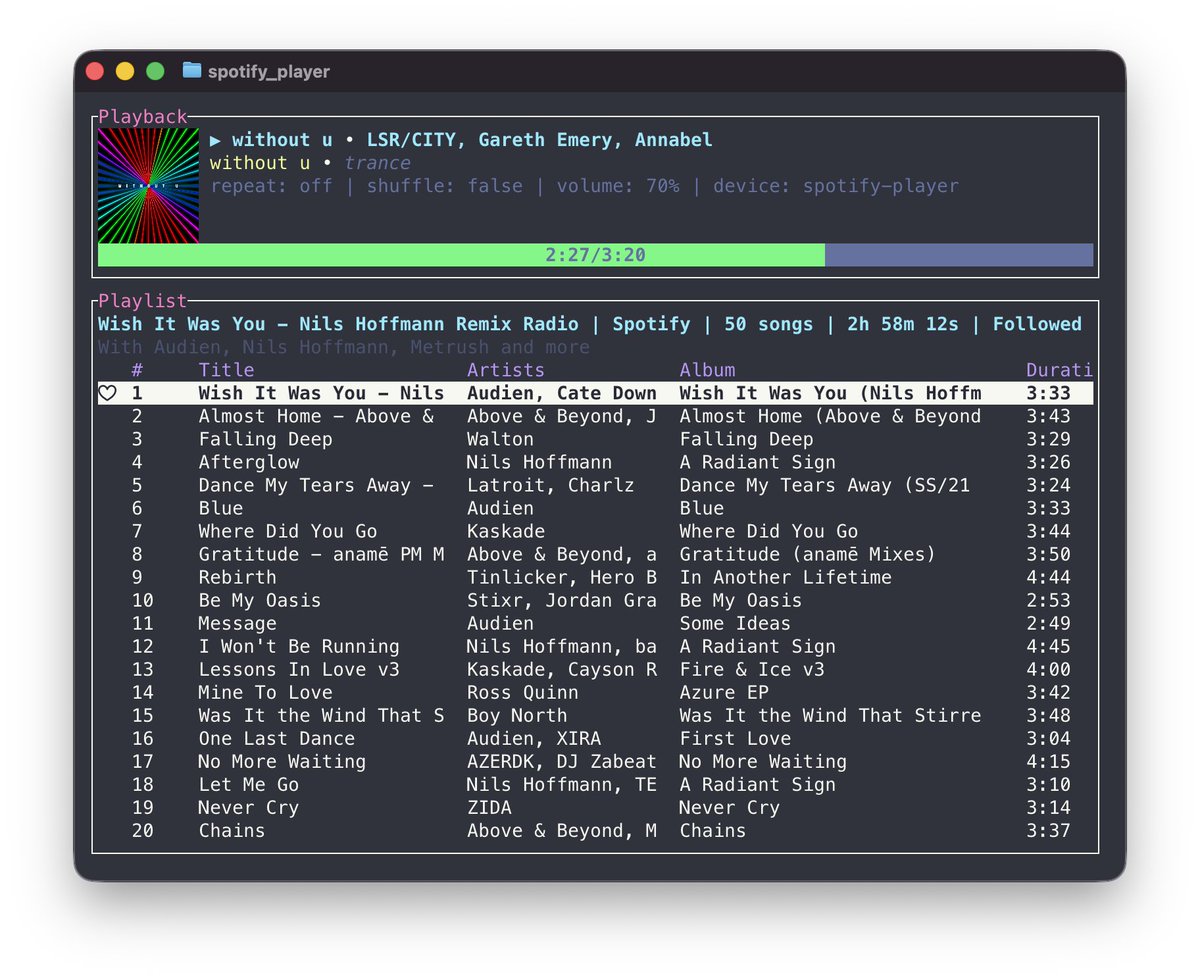Select track I Won't Be Running
This screenshot has height=979, width=1200.
coord(299,647)
